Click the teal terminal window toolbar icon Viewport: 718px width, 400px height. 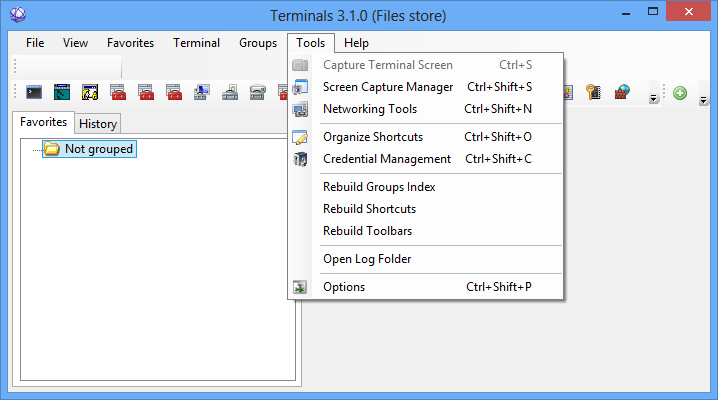coord(62,93)
